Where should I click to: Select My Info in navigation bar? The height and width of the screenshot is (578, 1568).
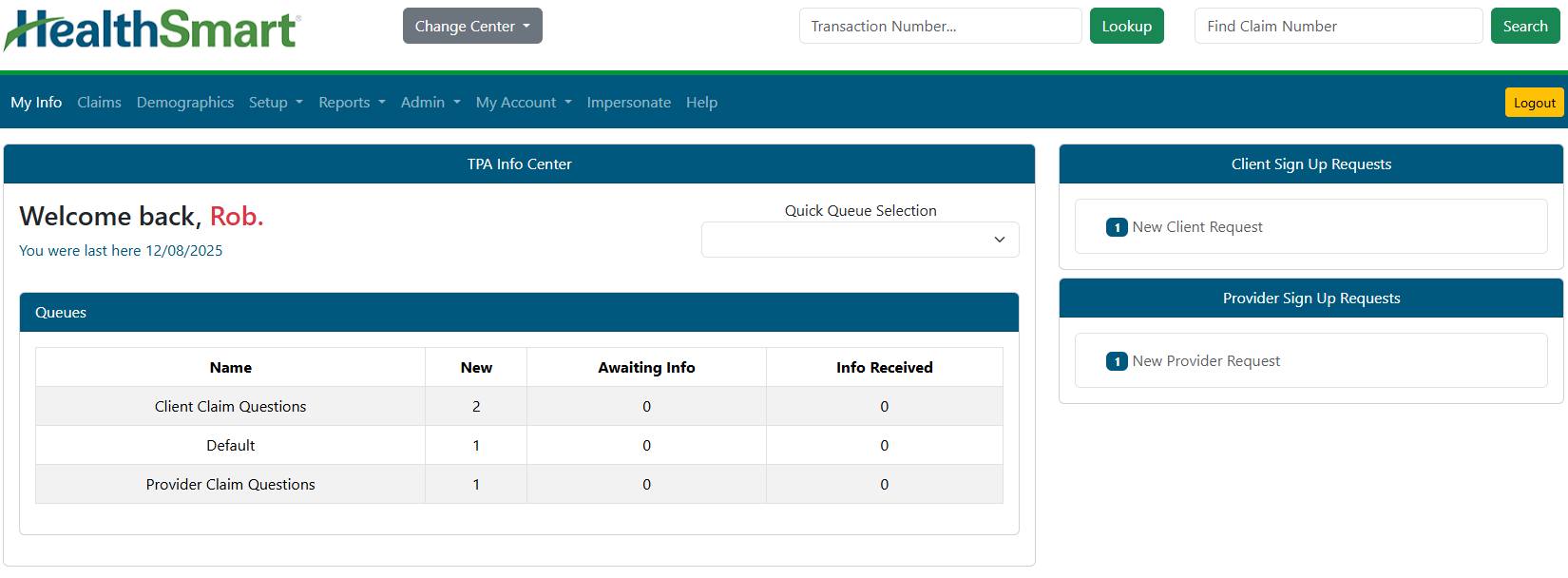(36, 103)
